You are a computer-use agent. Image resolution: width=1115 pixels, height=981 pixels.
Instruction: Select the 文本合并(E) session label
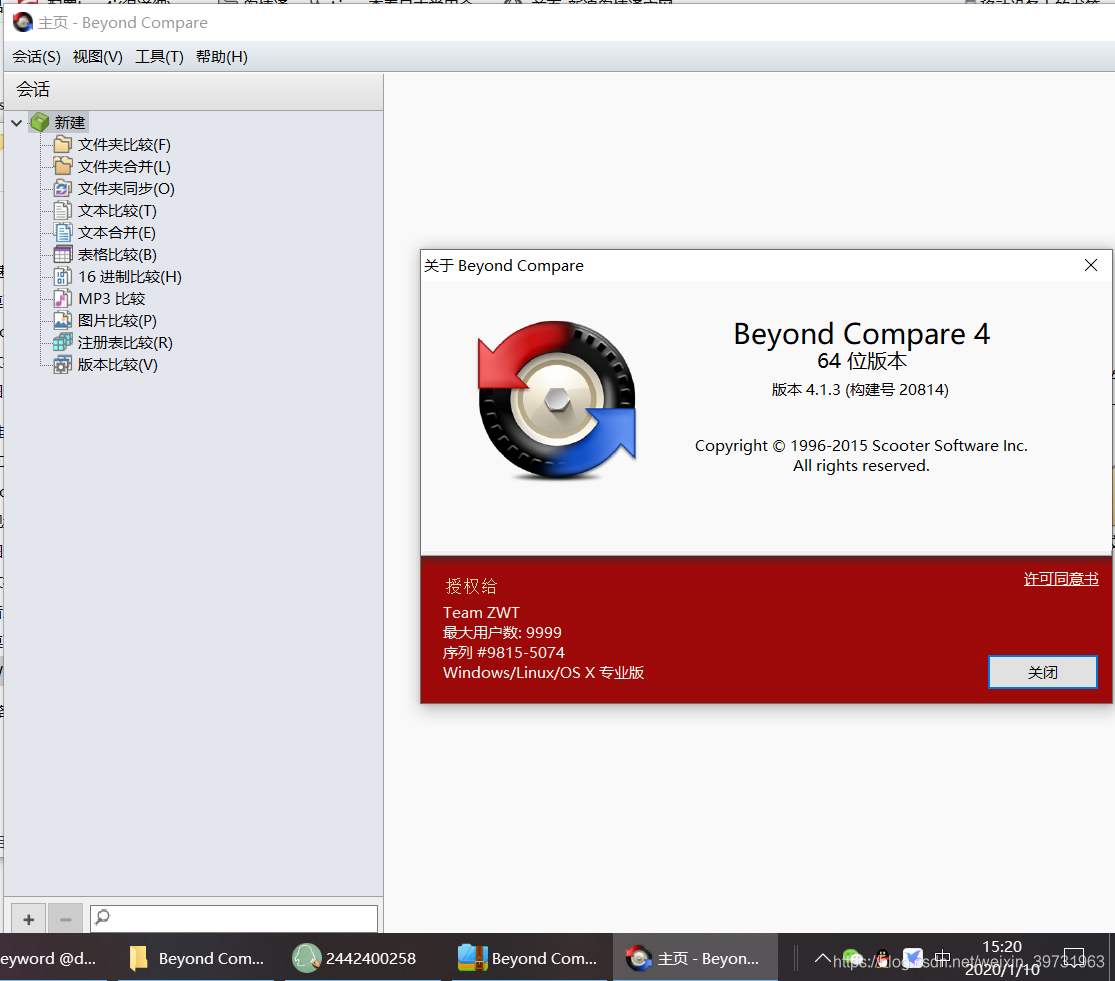tap(117, 233)
